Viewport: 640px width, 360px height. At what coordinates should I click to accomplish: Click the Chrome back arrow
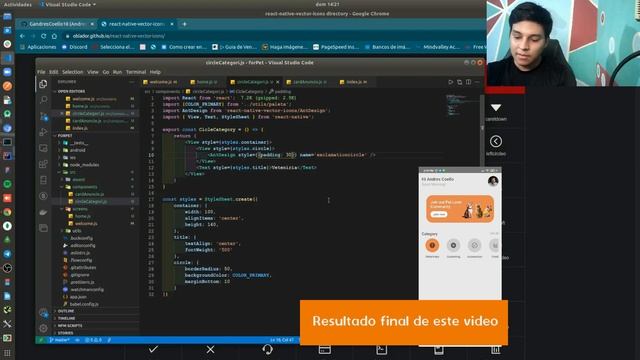[22, 36]
